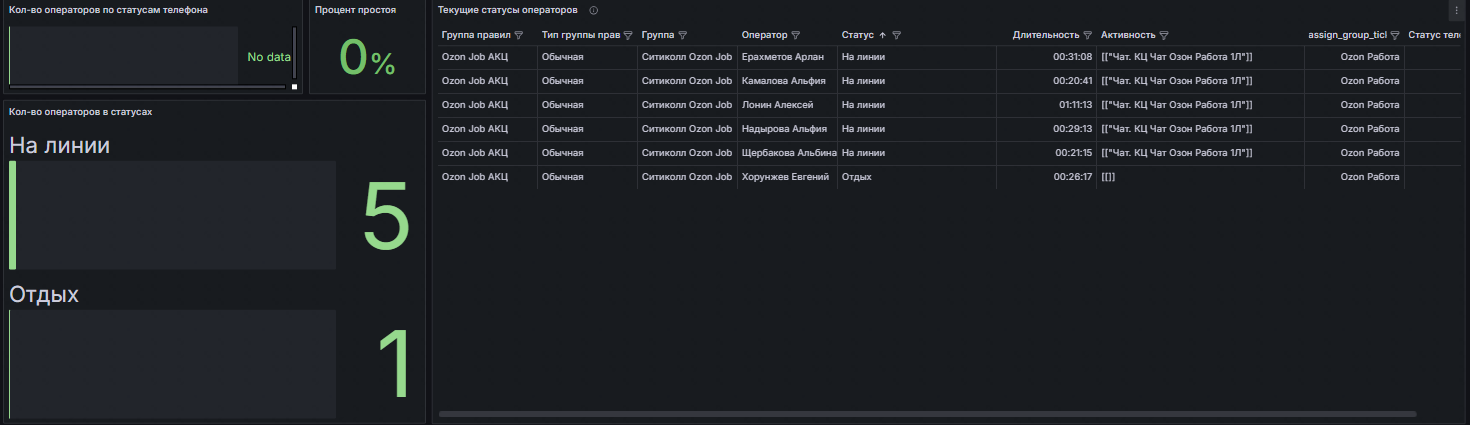The width and height of the screenshot is (1470, 425).
Task: Open Кол-во операторов в статусах panel title
Action: [80, 112]
